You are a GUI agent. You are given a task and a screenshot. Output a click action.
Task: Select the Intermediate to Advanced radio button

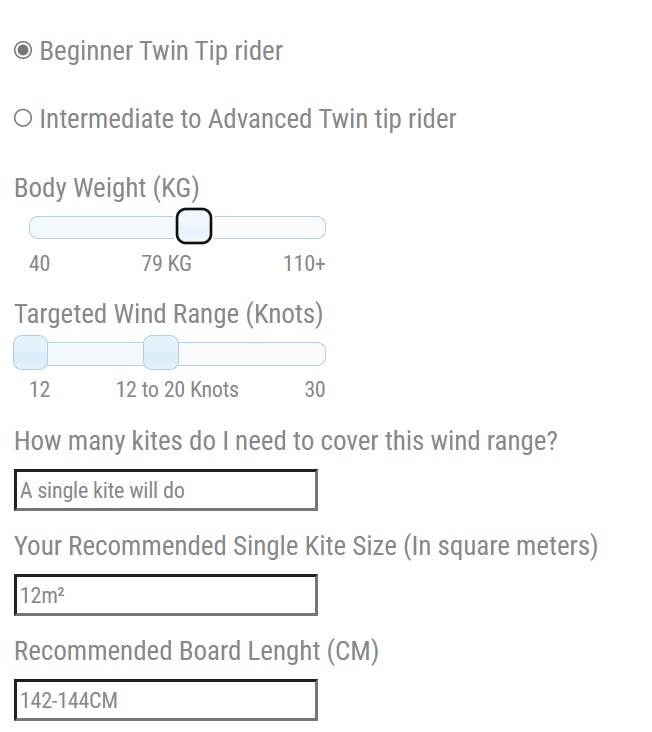[x=23, y=119]
